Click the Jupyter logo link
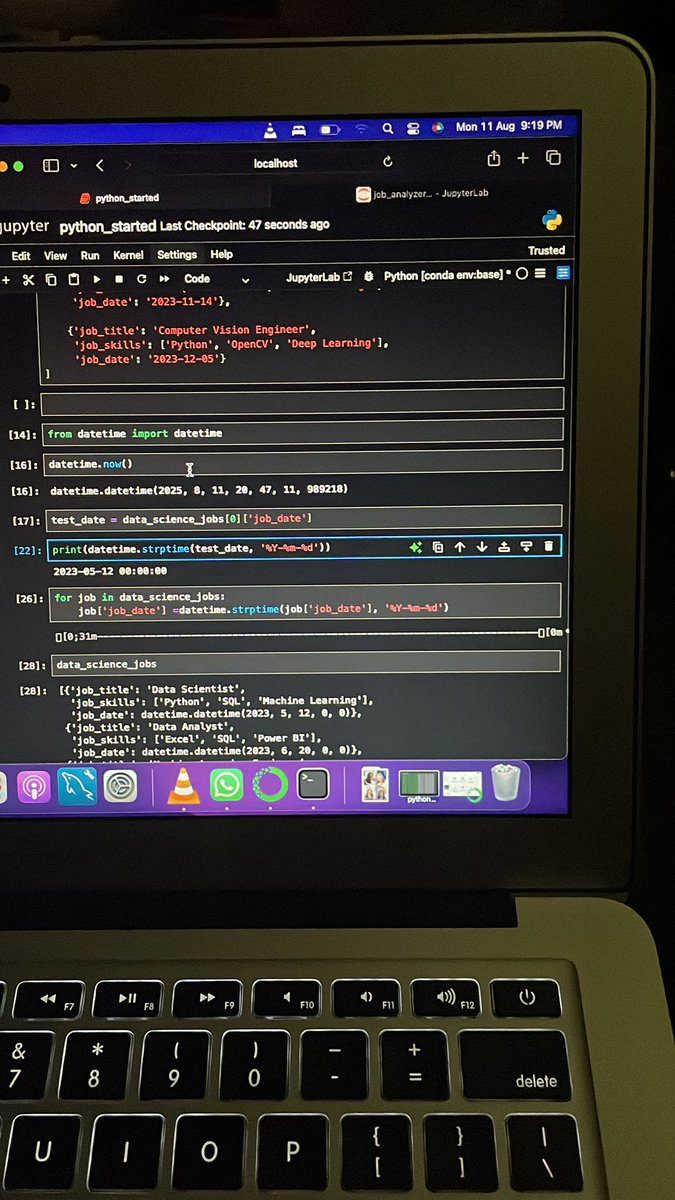The height and width of the screenshot is (1200, 675). tap(23, 228)
